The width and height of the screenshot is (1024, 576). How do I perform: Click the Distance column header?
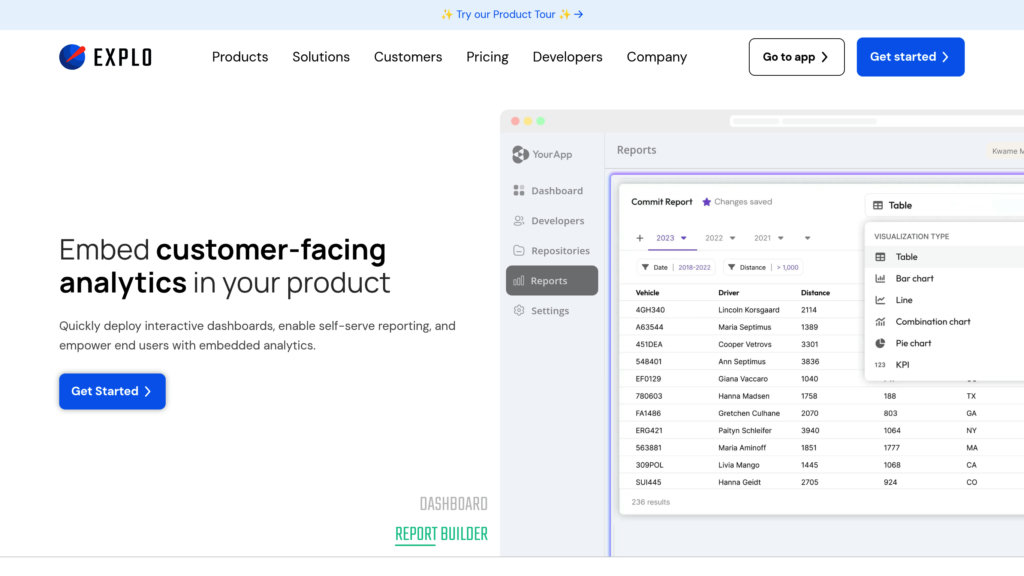pyautogui.click(x=815, y=293)
